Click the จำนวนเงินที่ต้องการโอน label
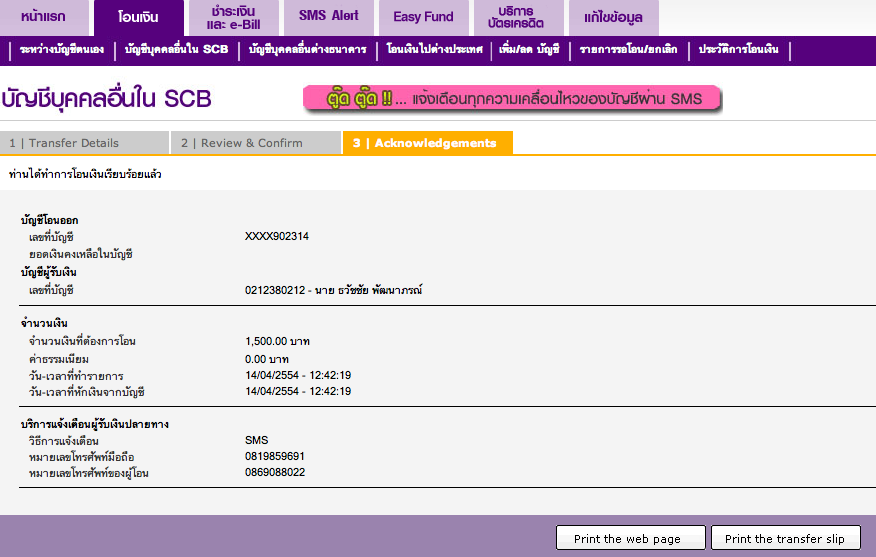This screenshot has width=876, height=557. (82, 341)
